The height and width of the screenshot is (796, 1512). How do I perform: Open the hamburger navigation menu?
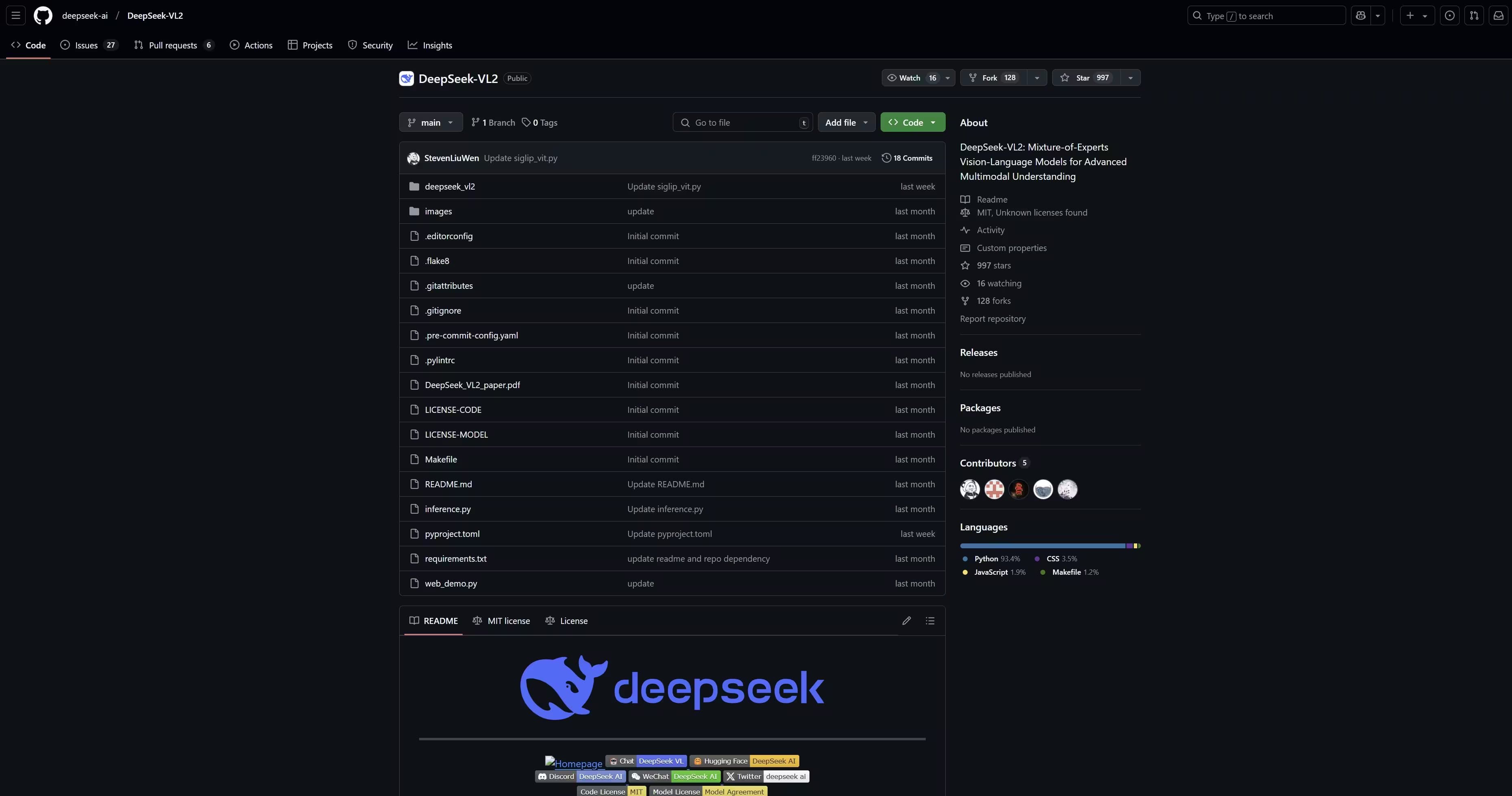coord(16,16)
